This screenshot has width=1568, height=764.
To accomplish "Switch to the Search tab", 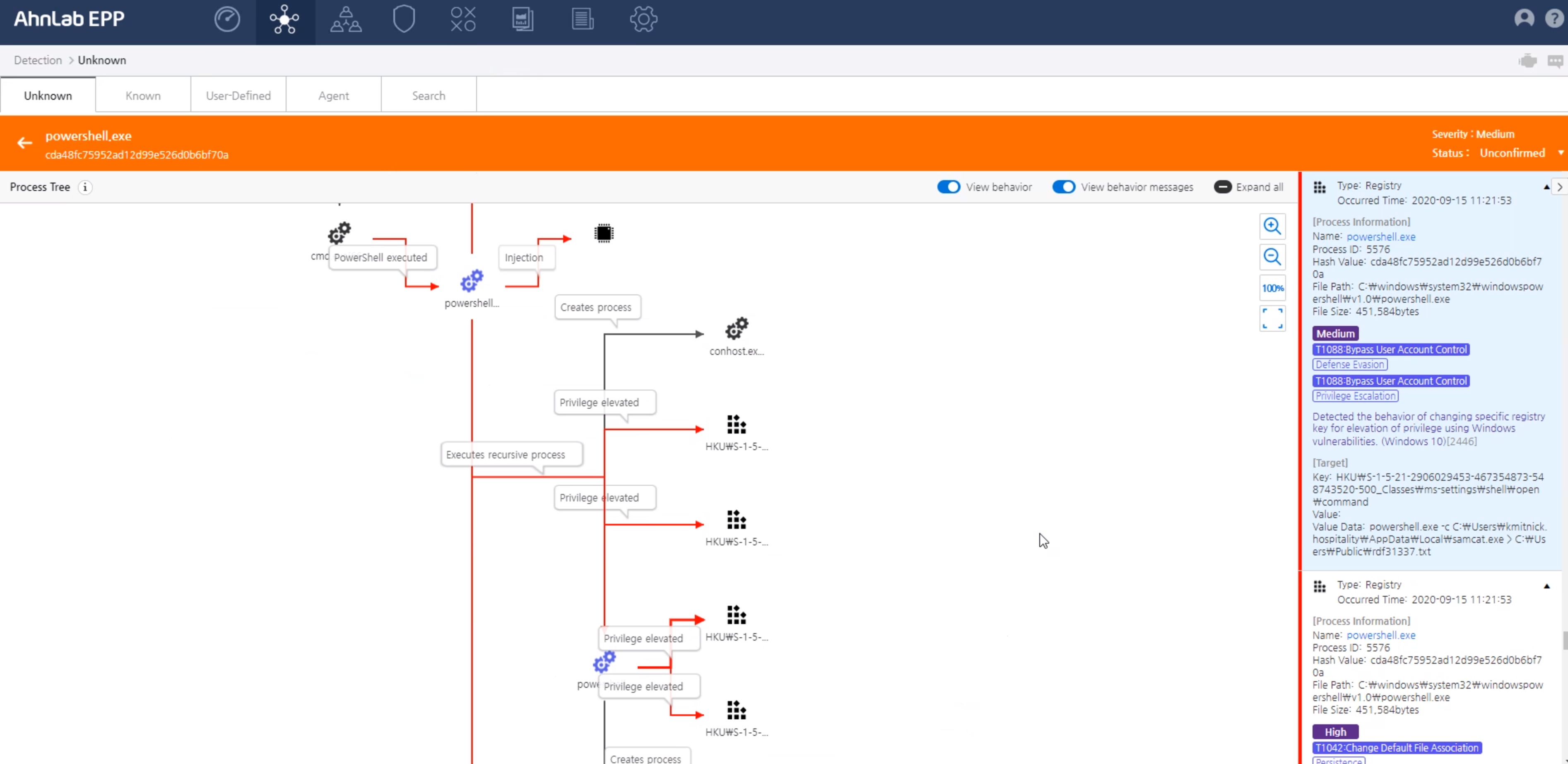I will click(429, 96).
